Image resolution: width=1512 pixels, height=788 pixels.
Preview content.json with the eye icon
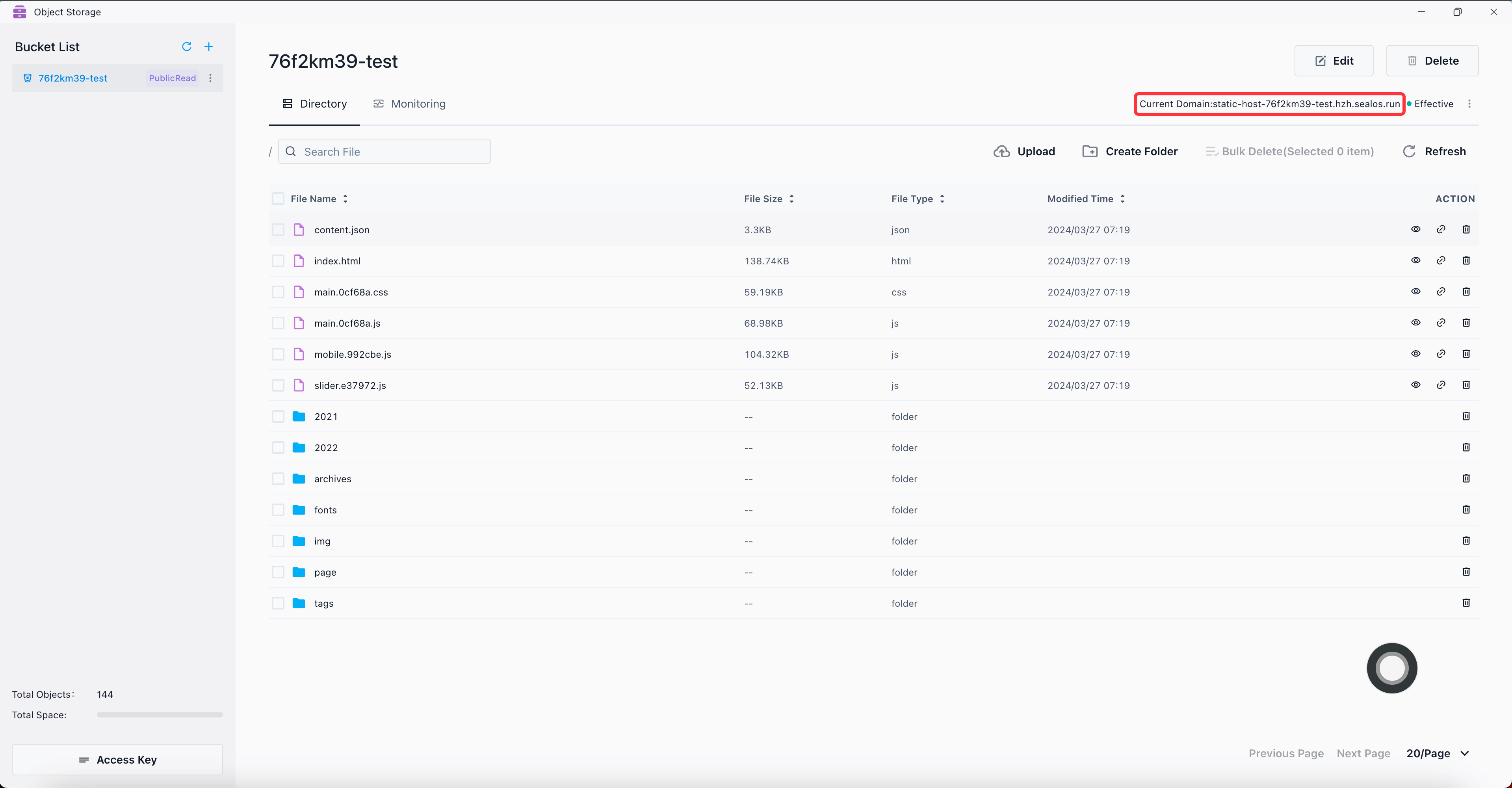pos(1416,230)
